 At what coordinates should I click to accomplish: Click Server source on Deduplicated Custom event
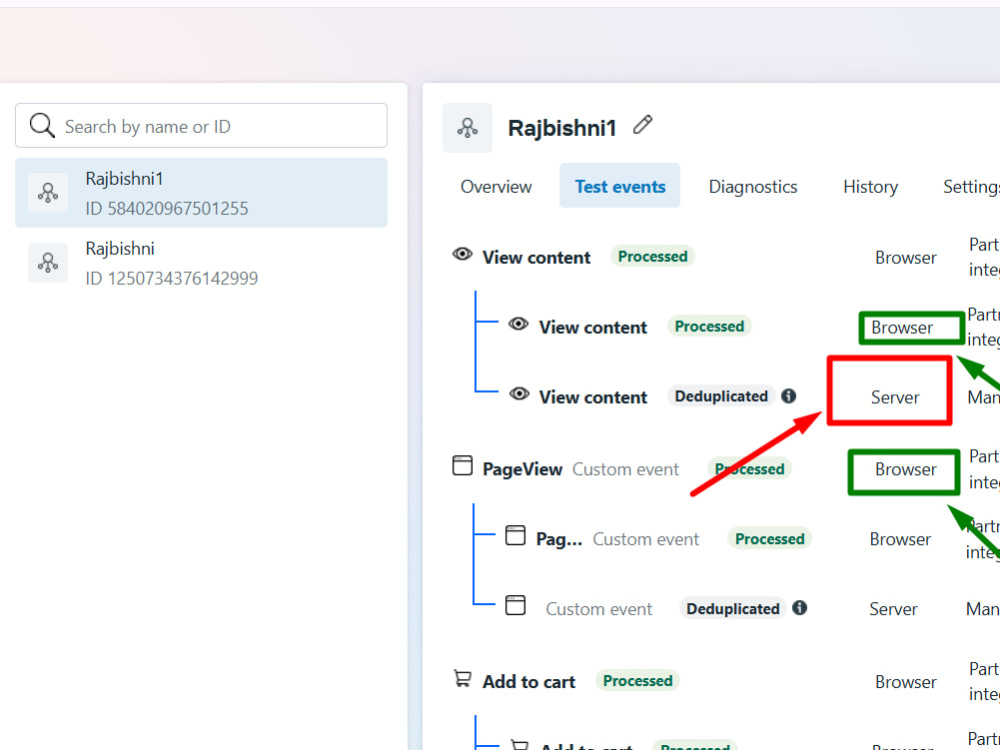point(893,609)
